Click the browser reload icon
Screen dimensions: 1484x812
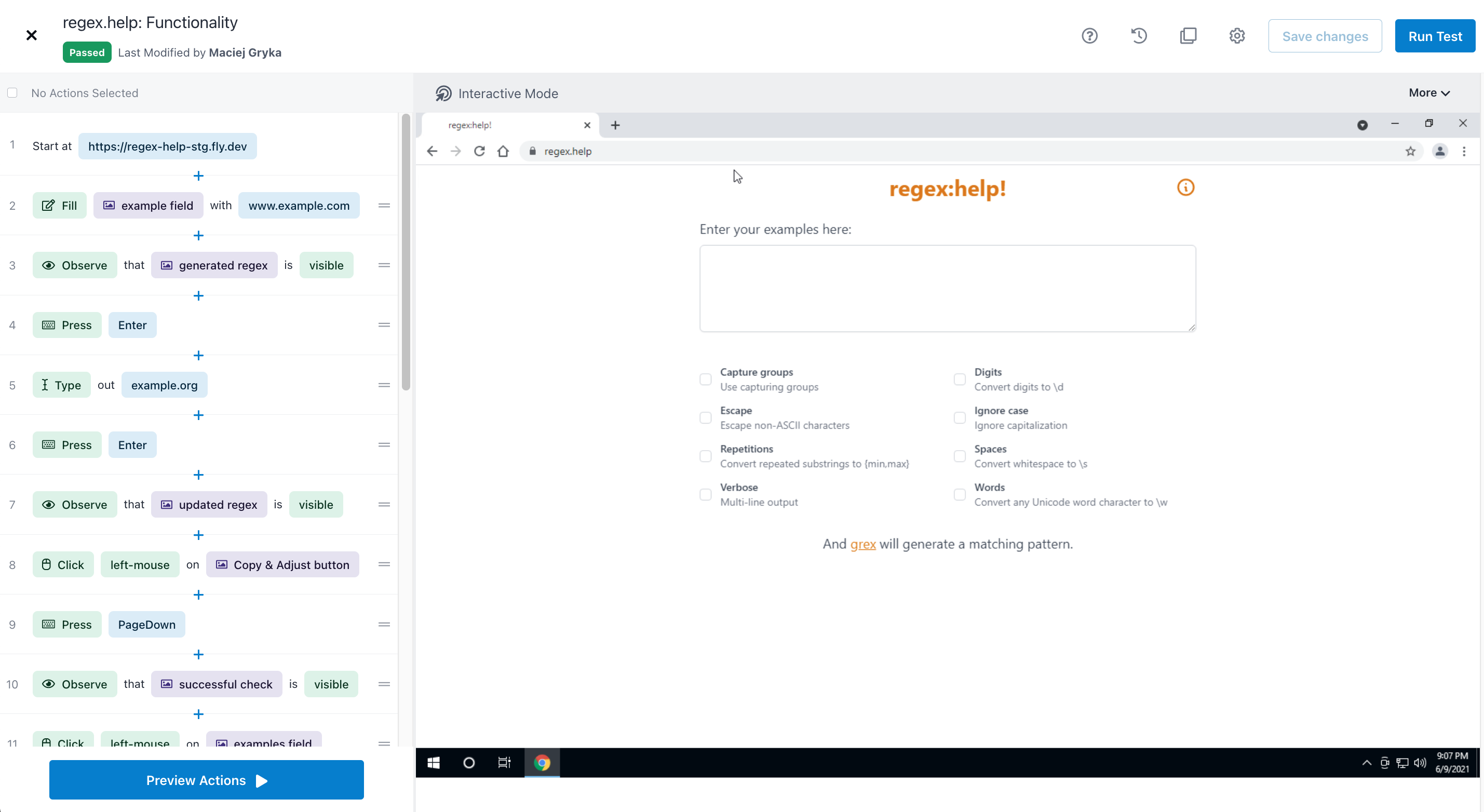479,152
